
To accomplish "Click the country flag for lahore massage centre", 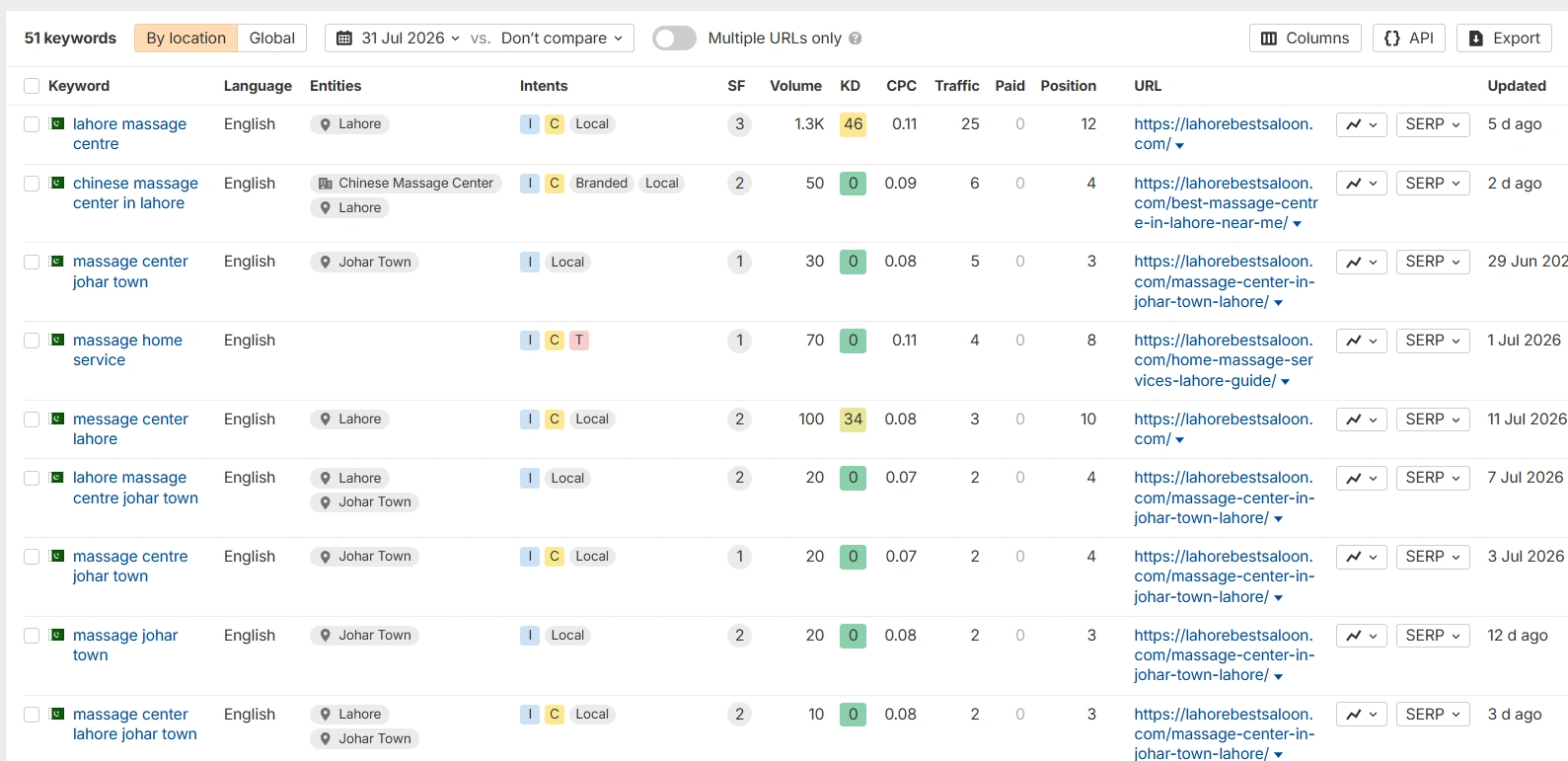I will pyautogui.click(x=57, y=123).
